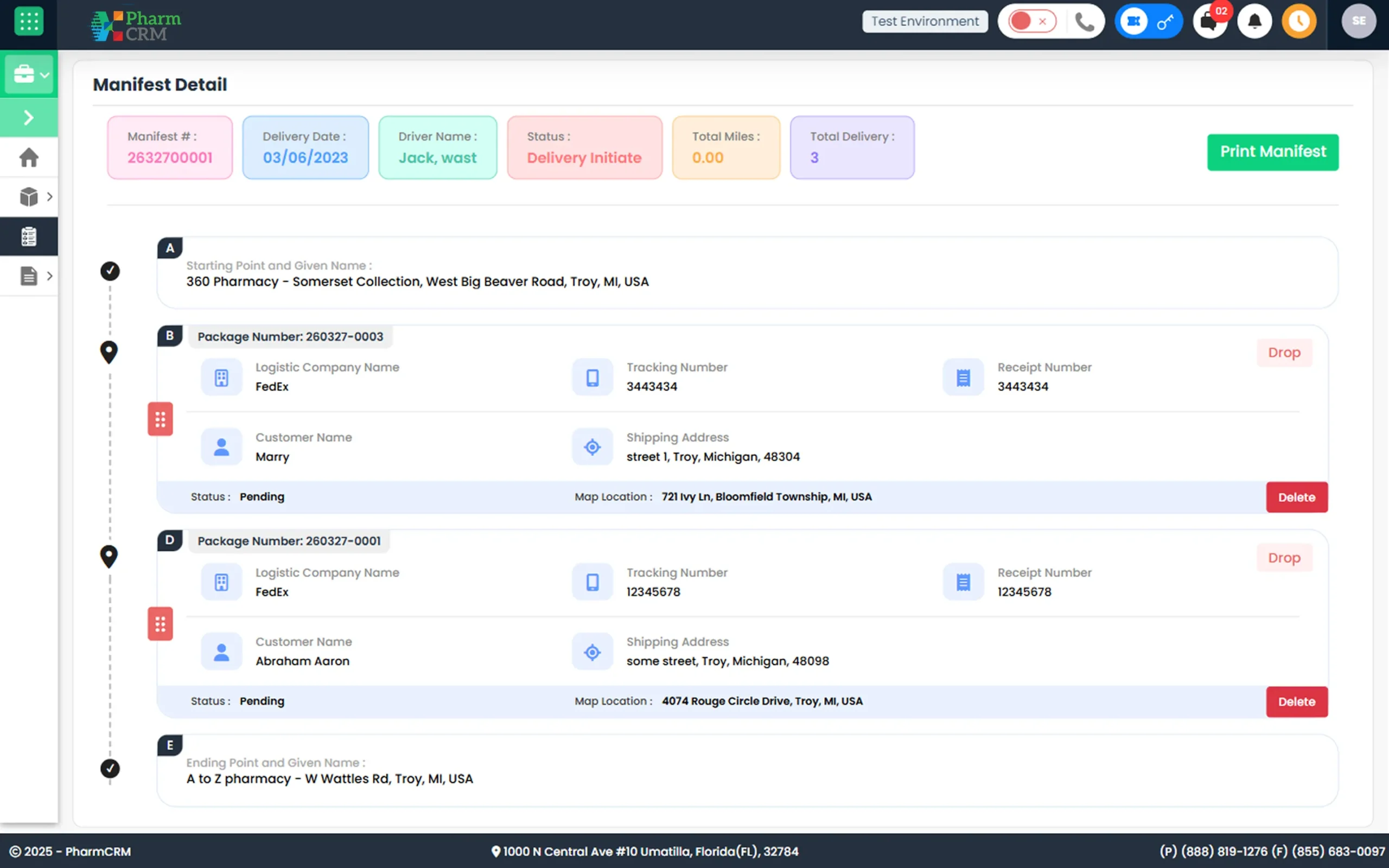Click the key icon in header
This screenshot has height=868, width=1389.
point(1165,22)
